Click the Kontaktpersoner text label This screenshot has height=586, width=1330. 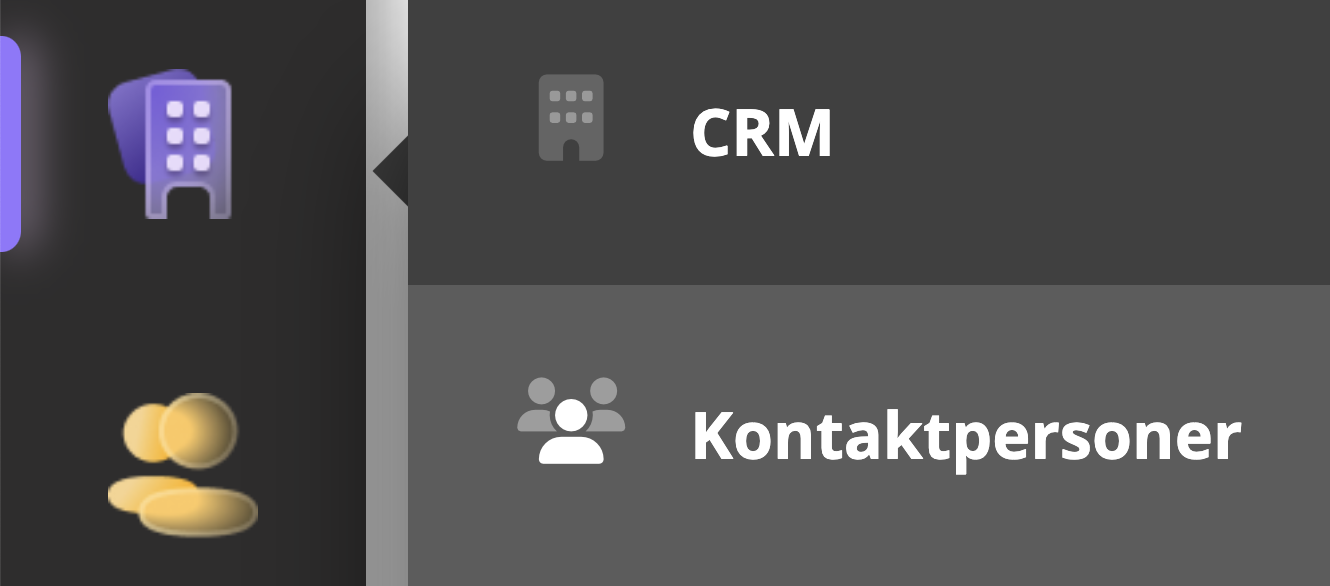966,437
